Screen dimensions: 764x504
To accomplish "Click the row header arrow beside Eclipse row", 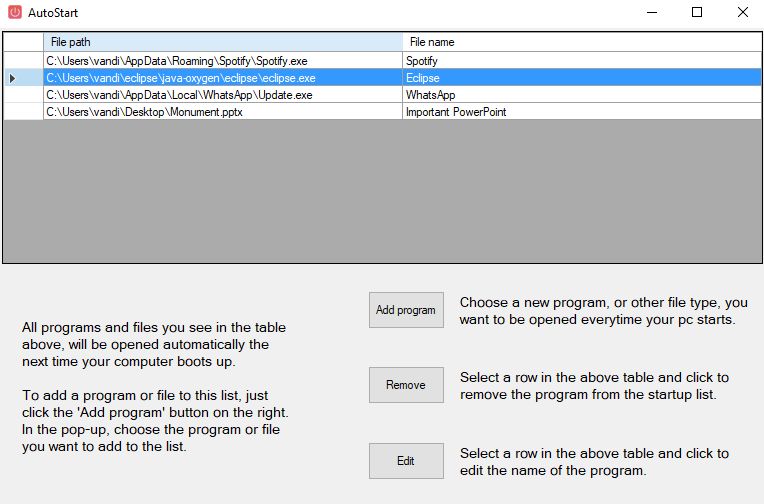I will pos(23,78).
